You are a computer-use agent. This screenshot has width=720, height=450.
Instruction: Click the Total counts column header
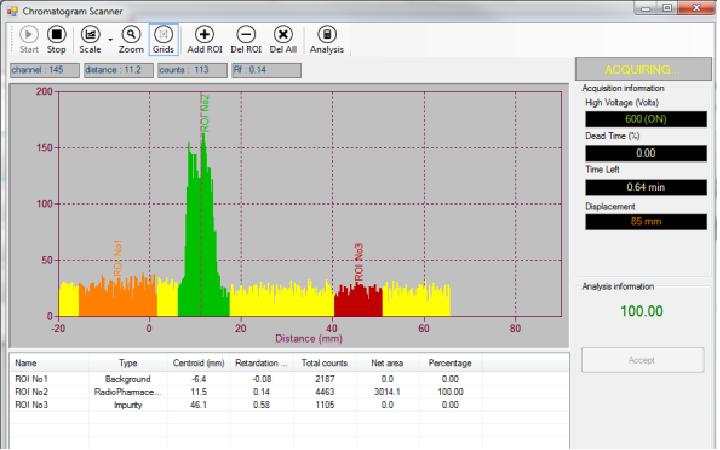click(317, 363)
